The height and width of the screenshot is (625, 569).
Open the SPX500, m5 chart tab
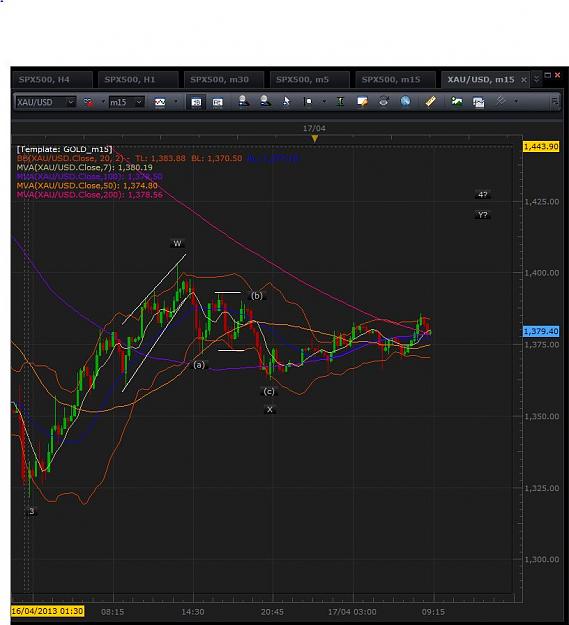point(310,79)
